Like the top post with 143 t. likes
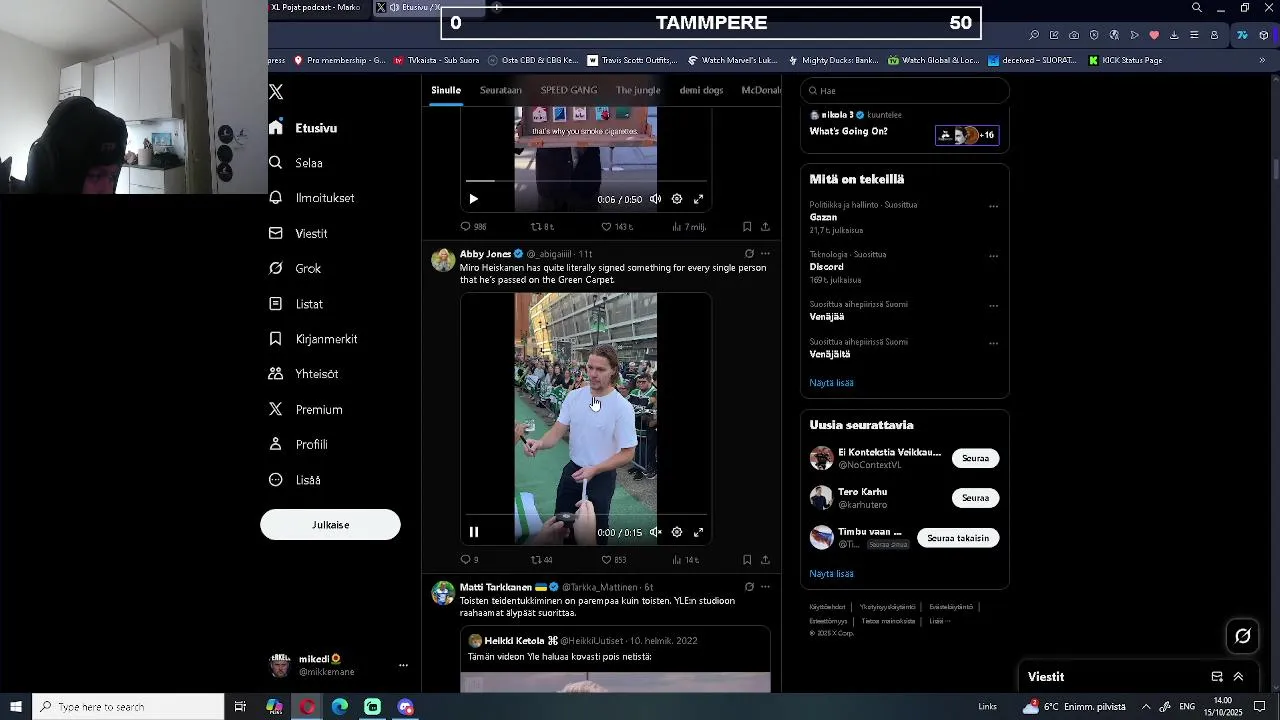1280x720 pixels. pos(618,227)
